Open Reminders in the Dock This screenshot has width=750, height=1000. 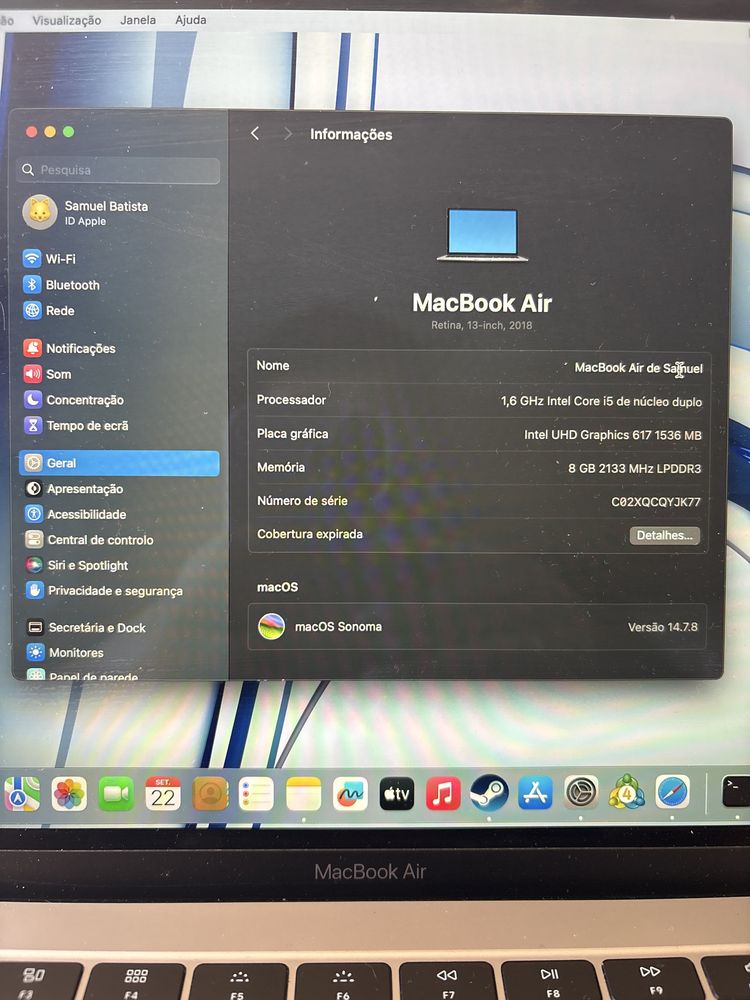pyautogui.click(x=256, y=794)
